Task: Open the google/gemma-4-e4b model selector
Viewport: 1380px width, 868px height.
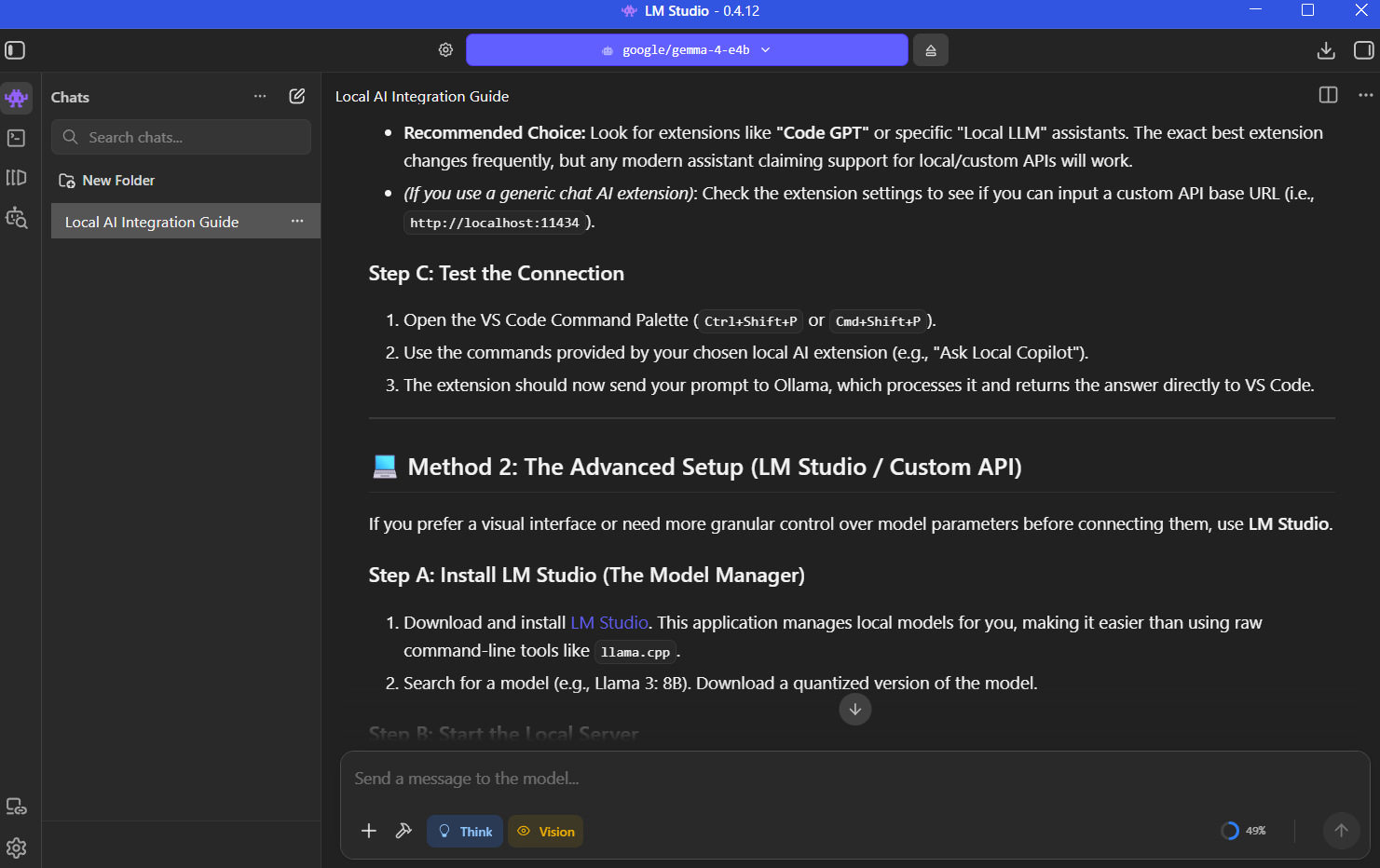Action: (687, 50)
